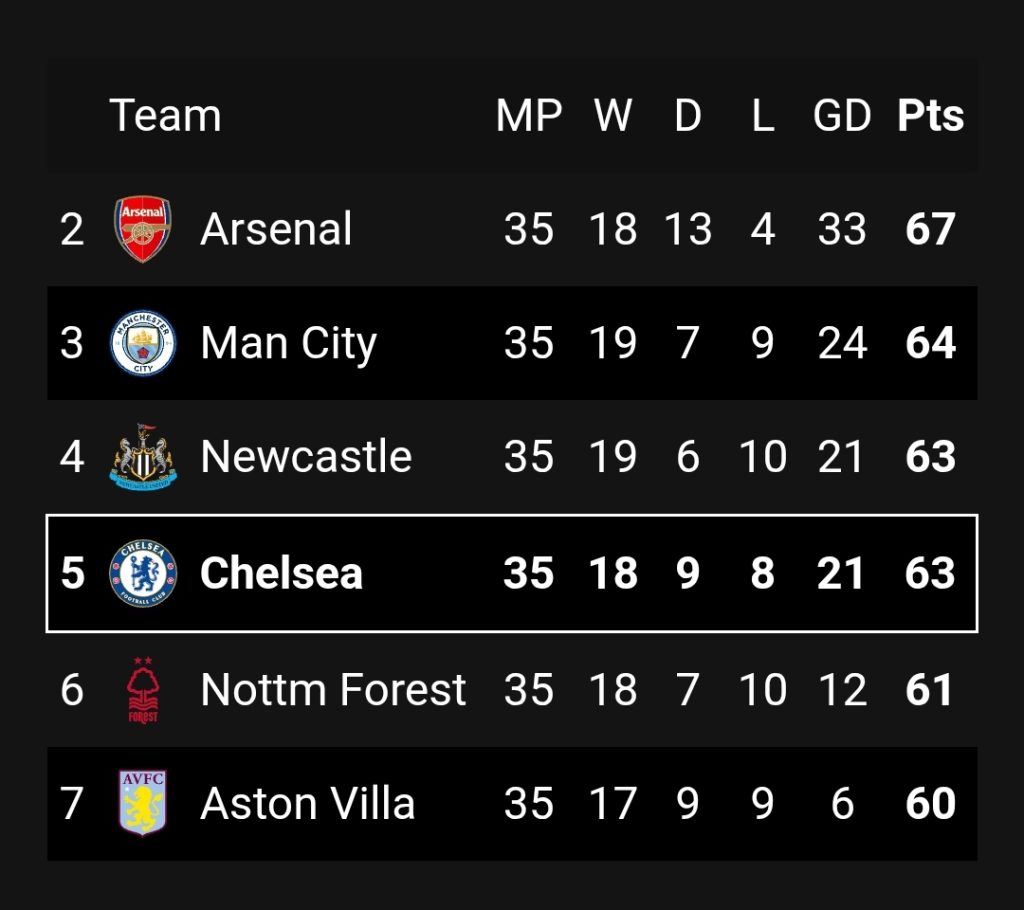The image size is (1024, 910).
Task: Click the MP column header
Action: pyautogui.click(x=529, y=116)
